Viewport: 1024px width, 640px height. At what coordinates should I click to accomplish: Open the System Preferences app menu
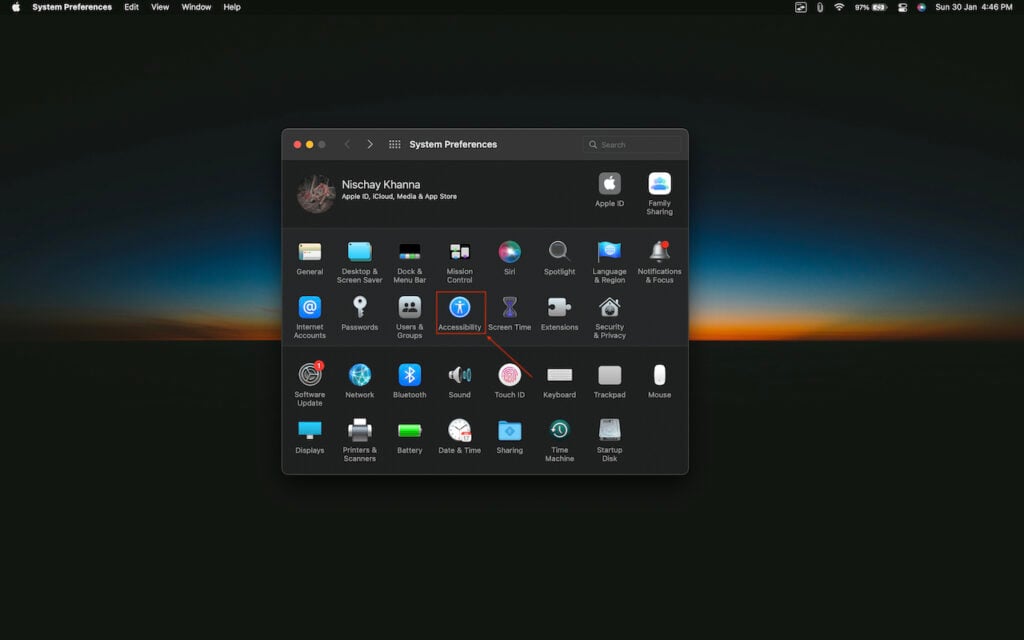tap(72, 7)
